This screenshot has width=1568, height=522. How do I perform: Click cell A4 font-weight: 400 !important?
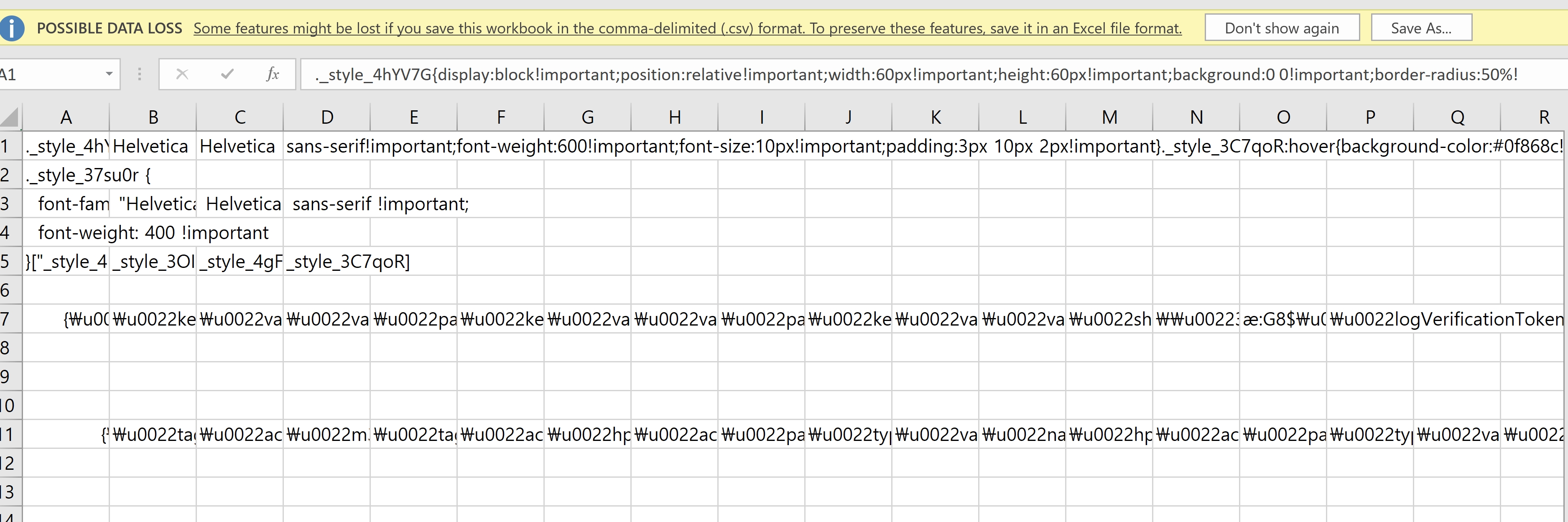pyautogui.click(x=66, y=232)
